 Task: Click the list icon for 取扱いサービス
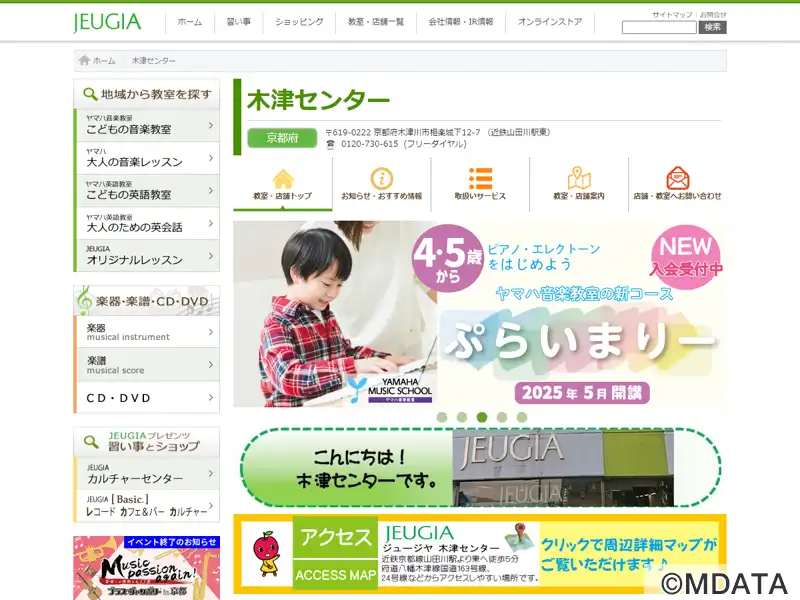click(480, 179)
